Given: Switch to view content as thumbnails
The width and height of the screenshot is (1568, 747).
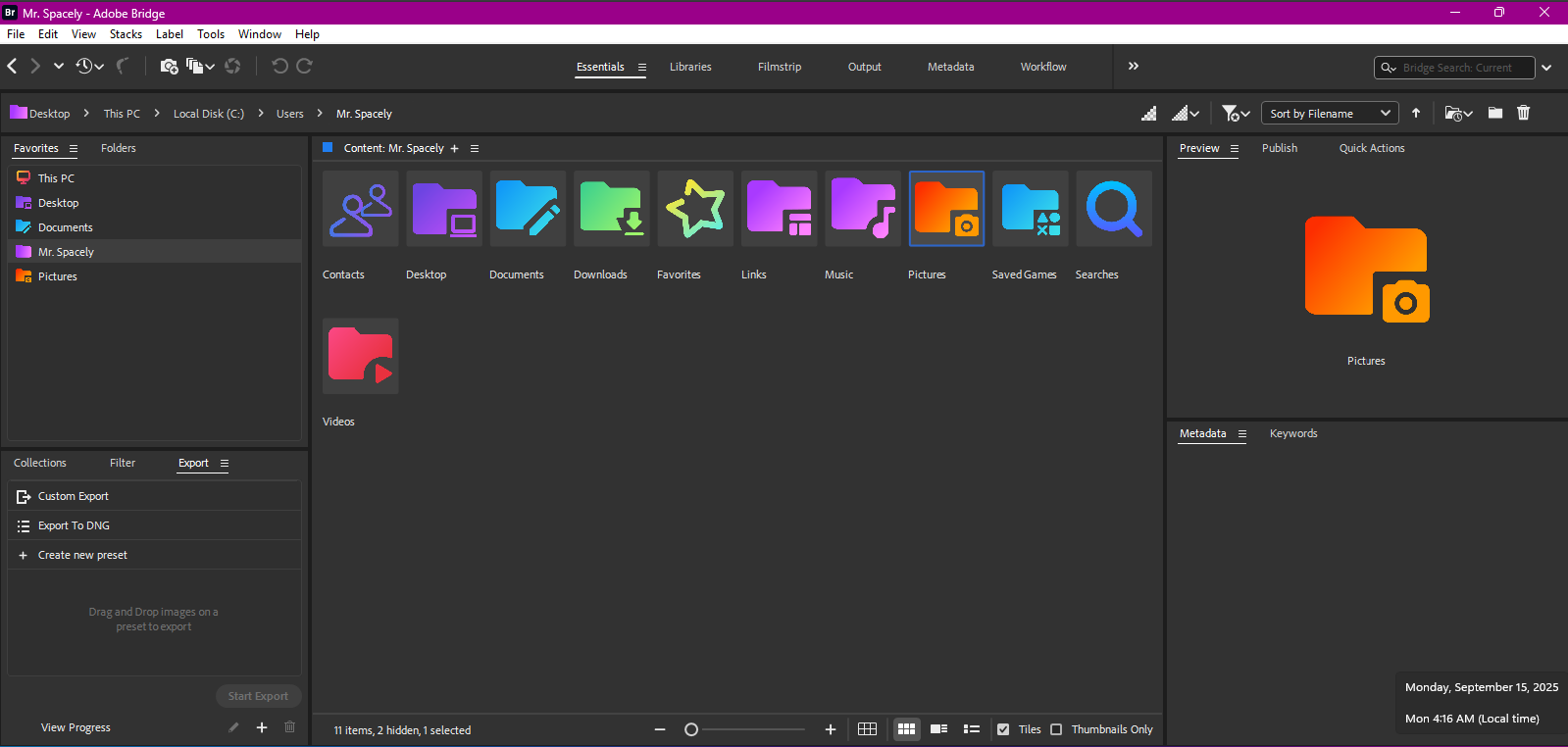Looking at the screenshot, I should point(906,729).
